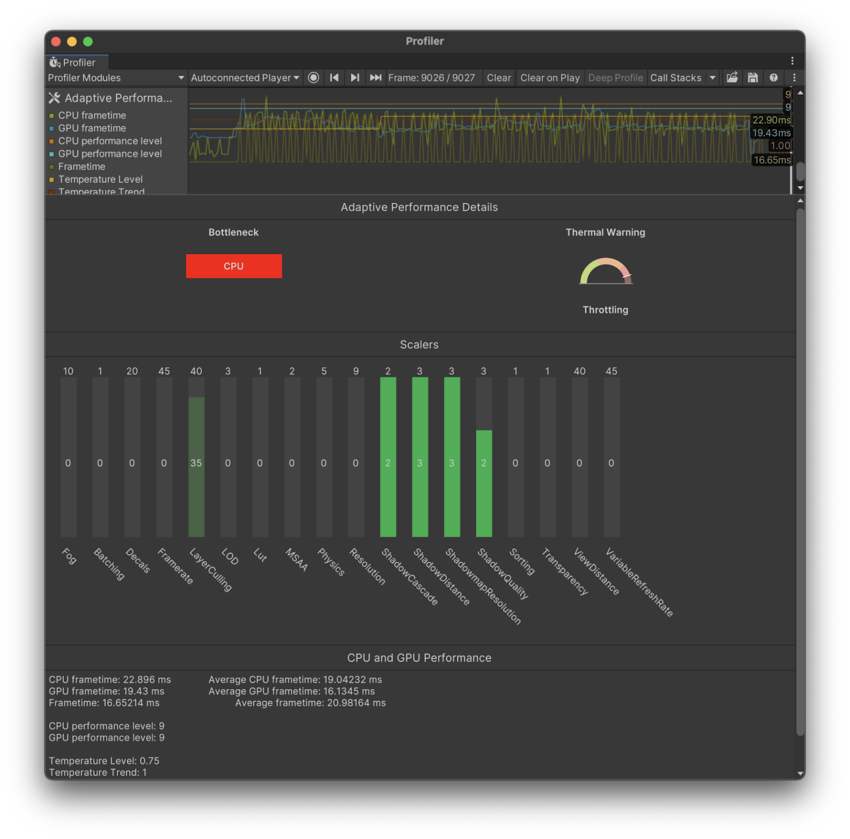850x839 pixels.
Task: Open the Profiler Modules dropdown
Action: 113,77
